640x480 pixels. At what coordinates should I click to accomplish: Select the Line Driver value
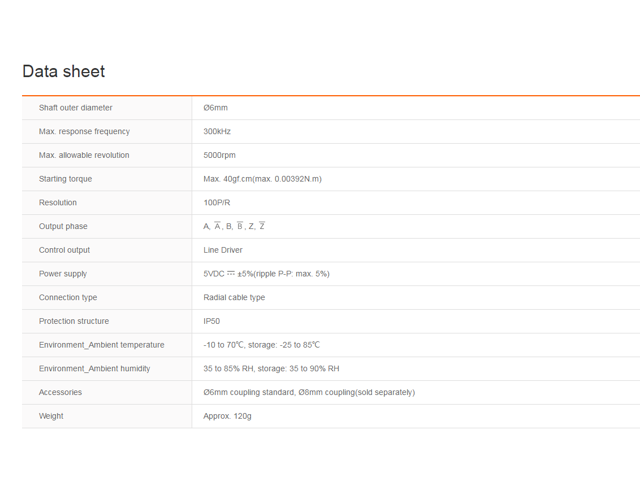click(223, 250)
